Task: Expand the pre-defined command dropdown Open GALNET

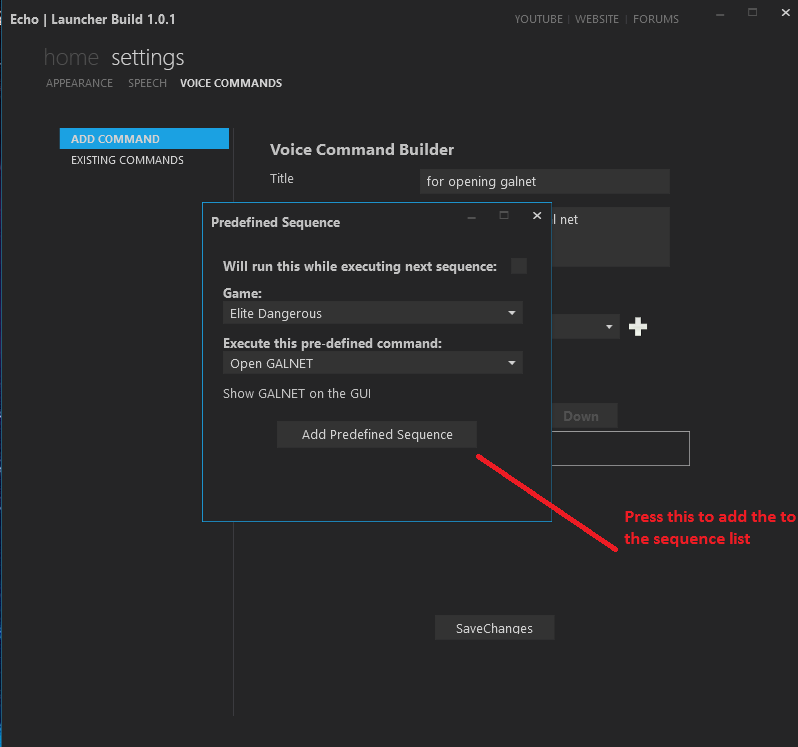Action: coord(373,363)
